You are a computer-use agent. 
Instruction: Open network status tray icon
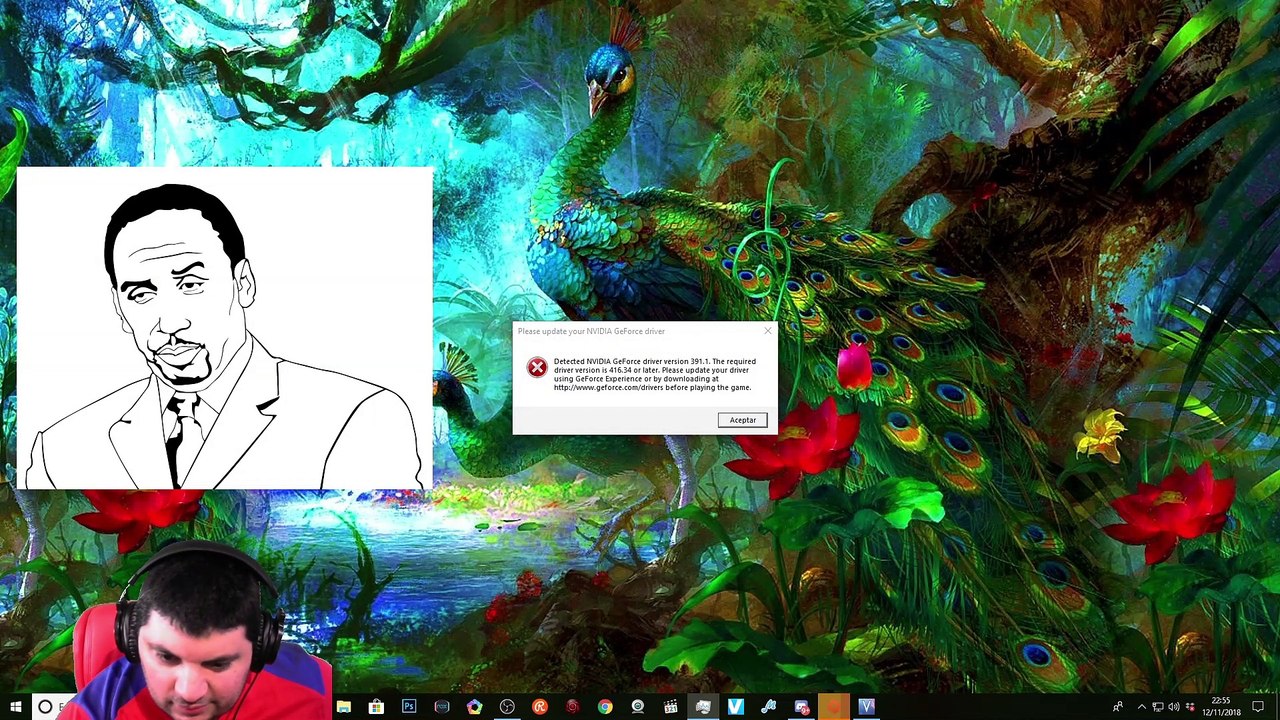coord(1158,707)
